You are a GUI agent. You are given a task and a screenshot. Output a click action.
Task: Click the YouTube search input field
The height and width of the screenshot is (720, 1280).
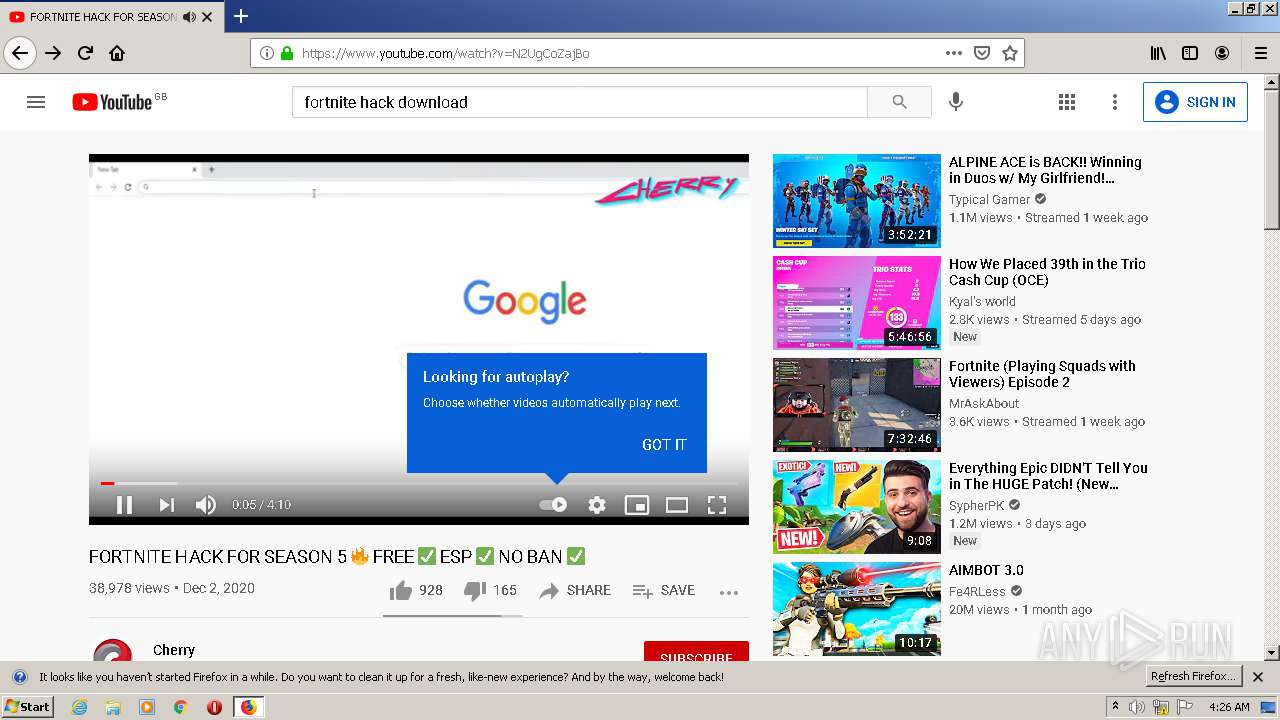click(x=580, y=102)
